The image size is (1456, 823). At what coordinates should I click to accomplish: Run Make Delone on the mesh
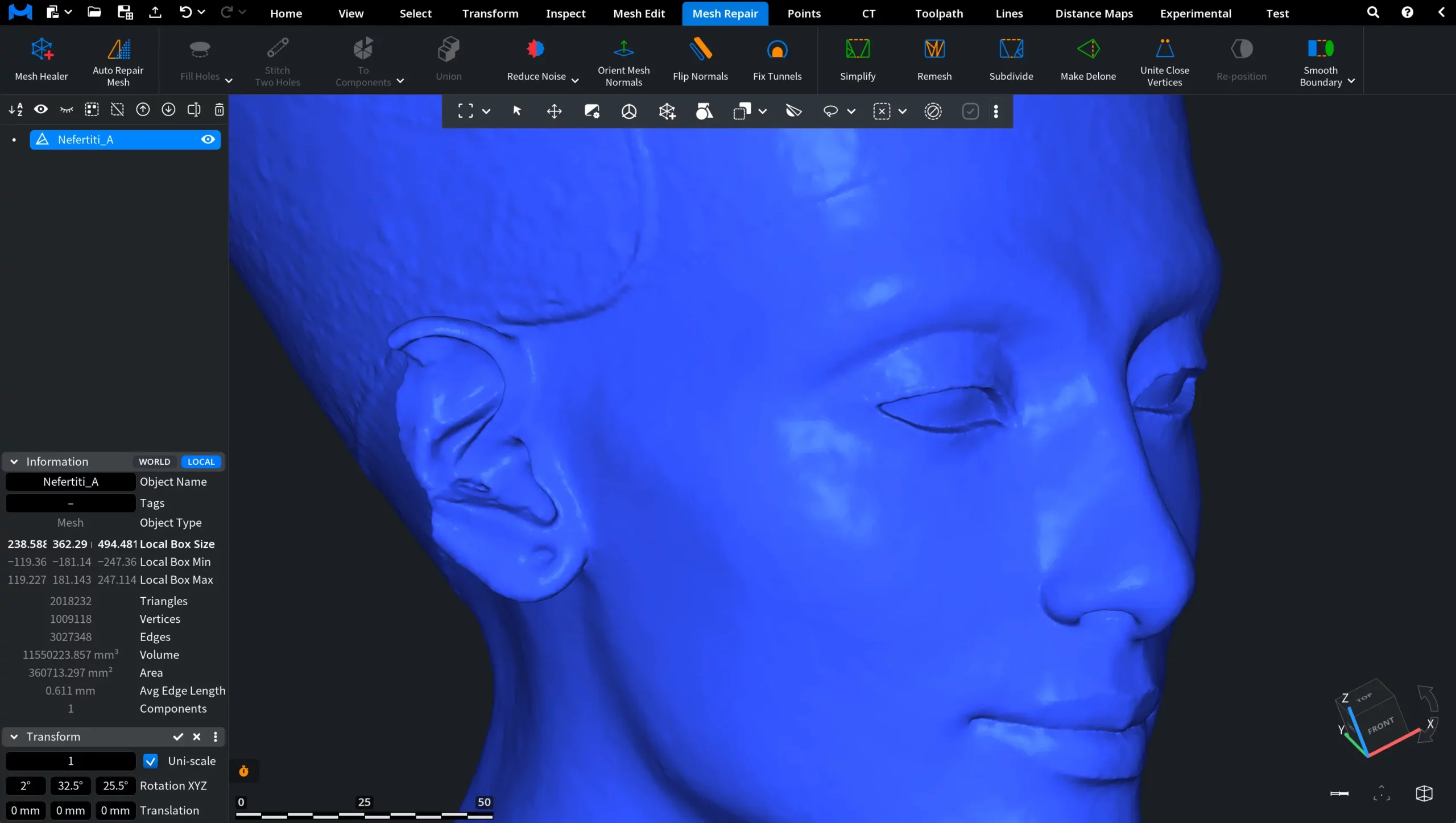tap(1088, 60)
